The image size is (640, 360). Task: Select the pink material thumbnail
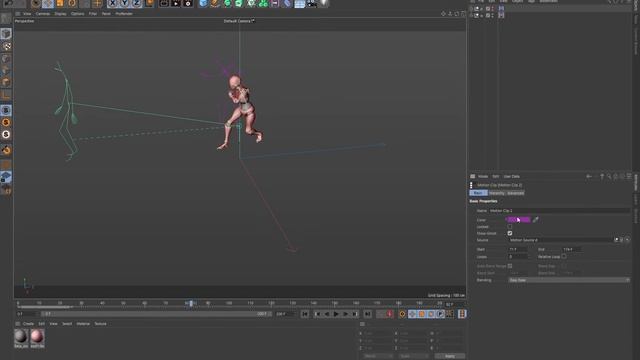pos(37,338)
